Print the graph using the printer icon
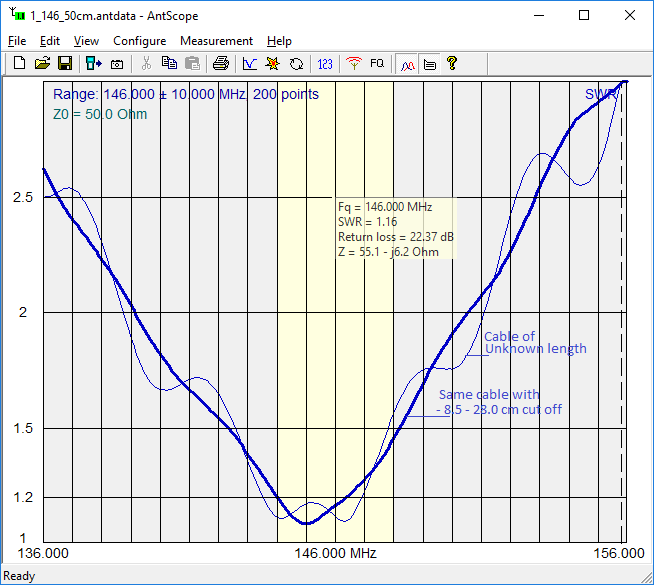Viewport: 654px width, 585px height. pyautogui.click(x=221, y=63)
